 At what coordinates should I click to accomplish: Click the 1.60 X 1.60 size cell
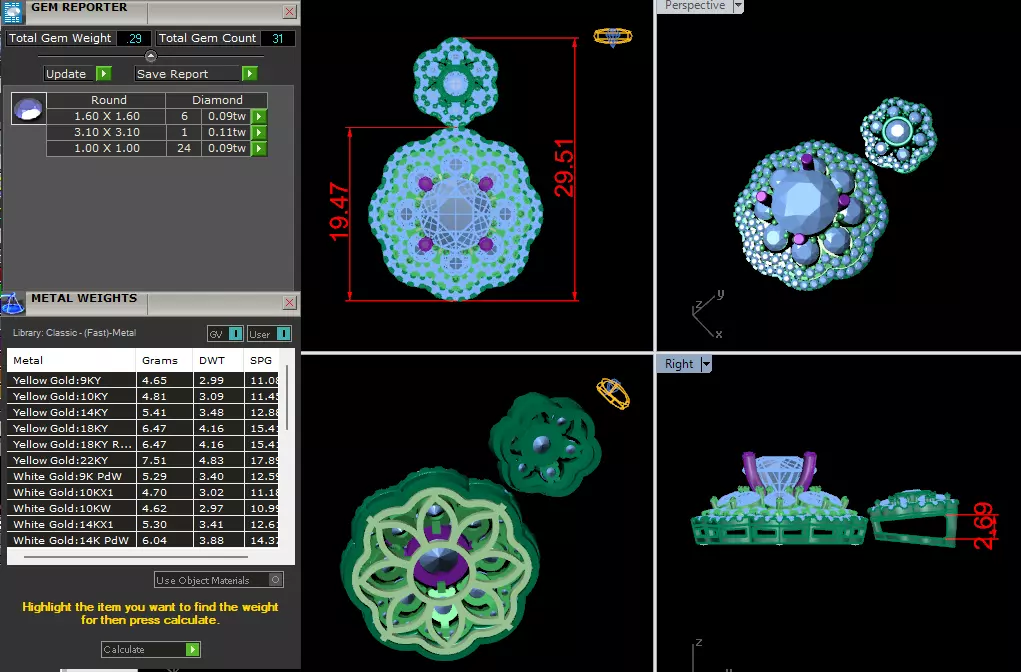pos(106,117)
